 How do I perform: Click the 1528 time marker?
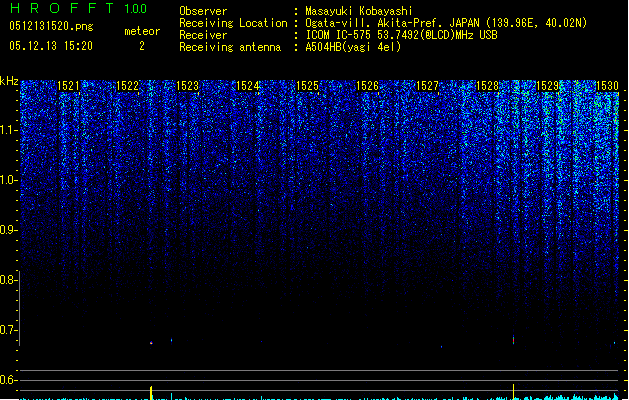click(x=487, y=86)
